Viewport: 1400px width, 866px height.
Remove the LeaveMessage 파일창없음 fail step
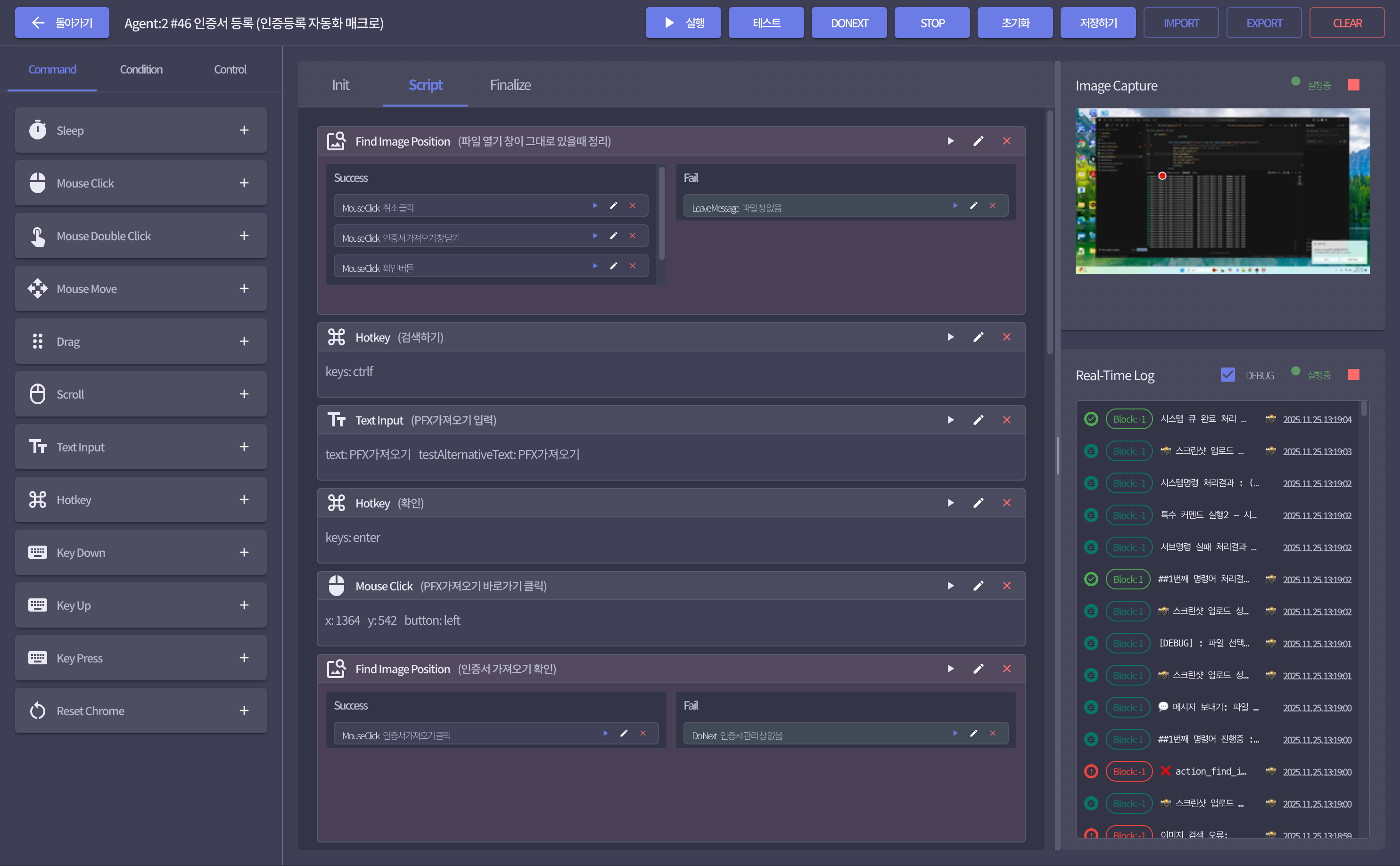click(993, 205)
